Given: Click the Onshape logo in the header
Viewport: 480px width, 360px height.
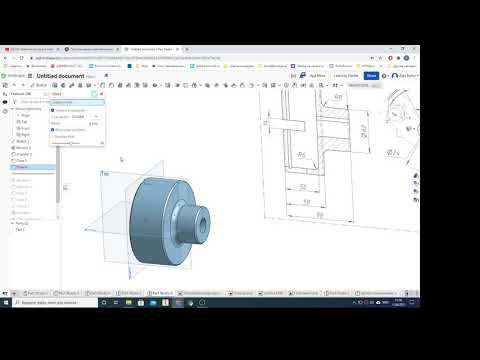Looking at the screenshot, I should coord(13,76).
